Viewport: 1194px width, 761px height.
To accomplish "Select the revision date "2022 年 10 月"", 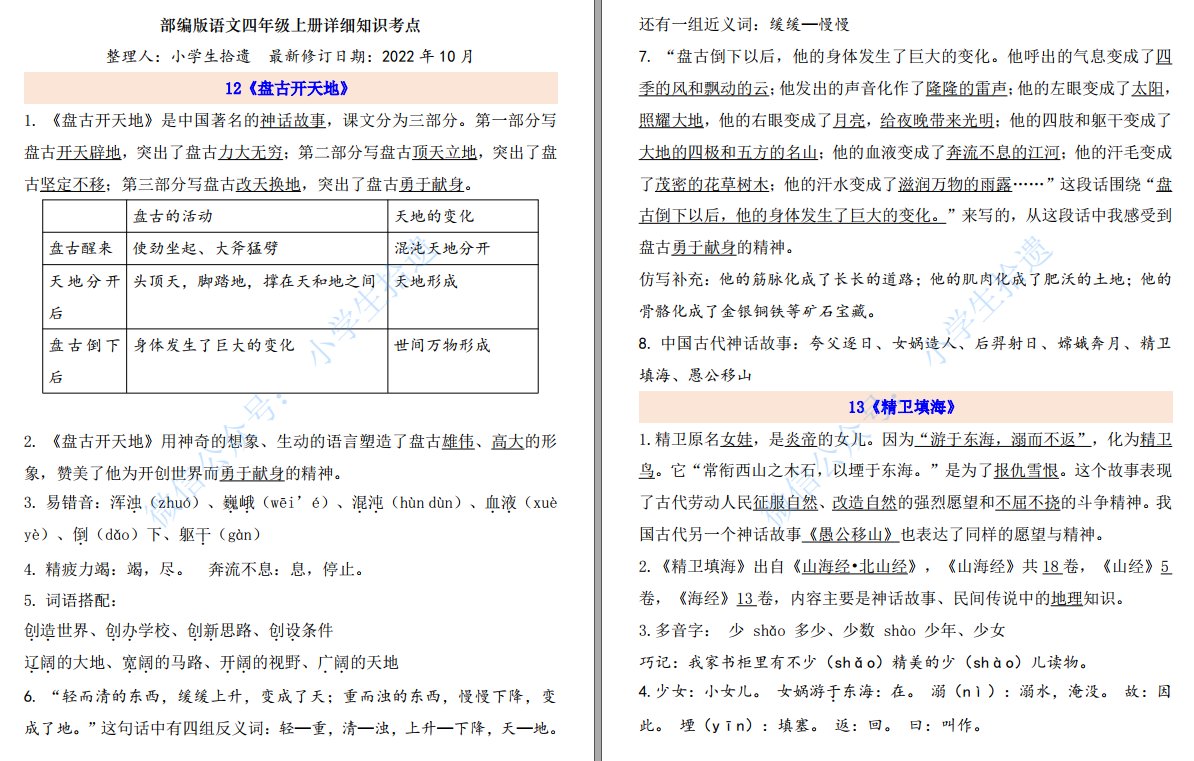I will click(427, 56).
